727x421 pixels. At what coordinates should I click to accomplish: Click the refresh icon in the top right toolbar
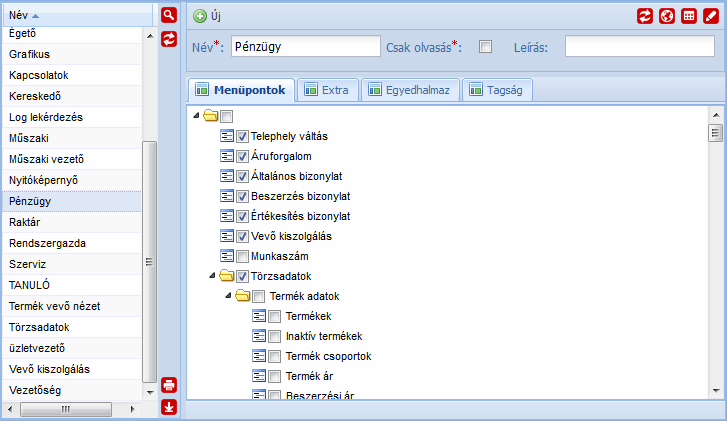pos(644,16)
